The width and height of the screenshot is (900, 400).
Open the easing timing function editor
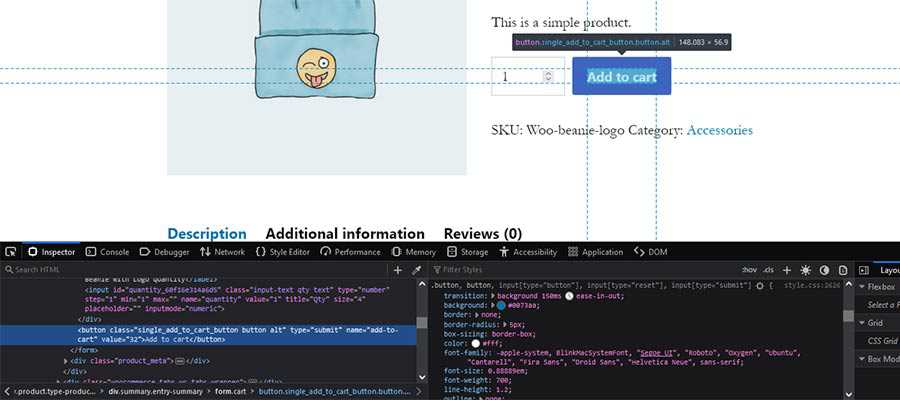(567, 296)
